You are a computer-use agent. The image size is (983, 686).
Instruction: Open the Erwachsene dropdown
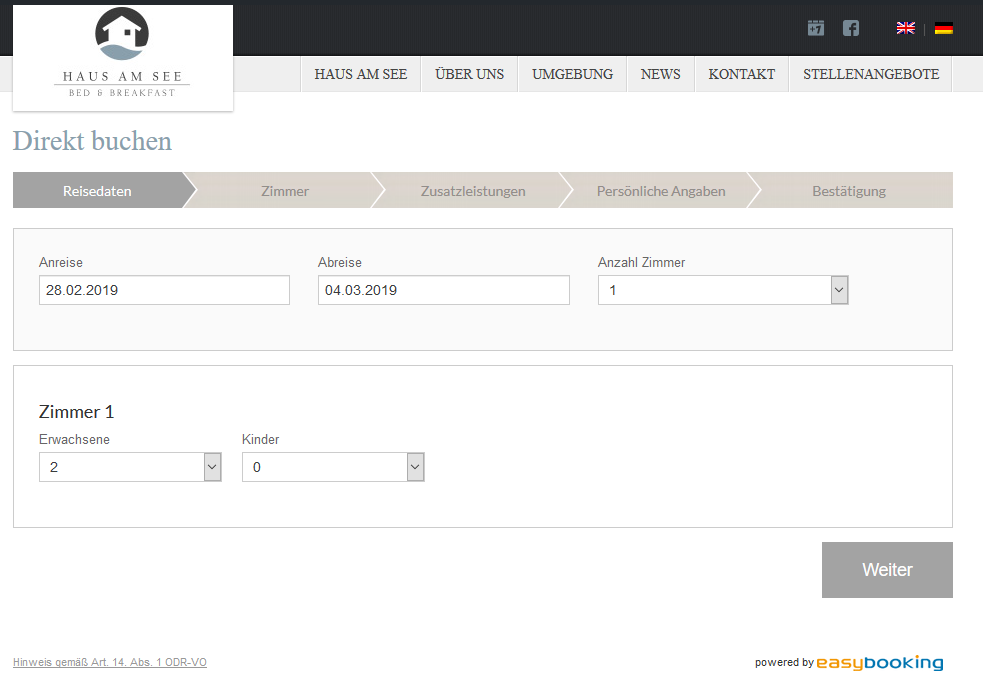click(x=130, y=467)
